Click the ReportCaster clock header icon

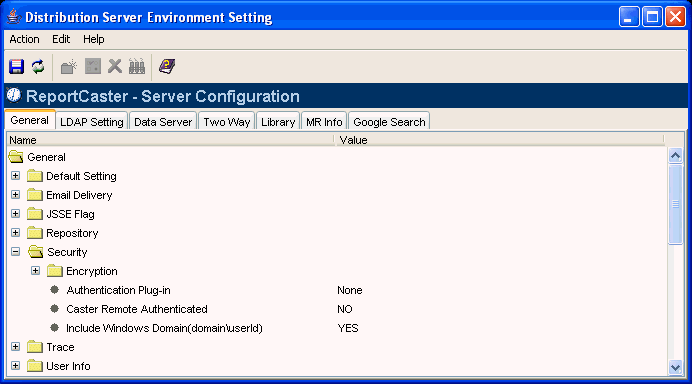coord(14,95)
